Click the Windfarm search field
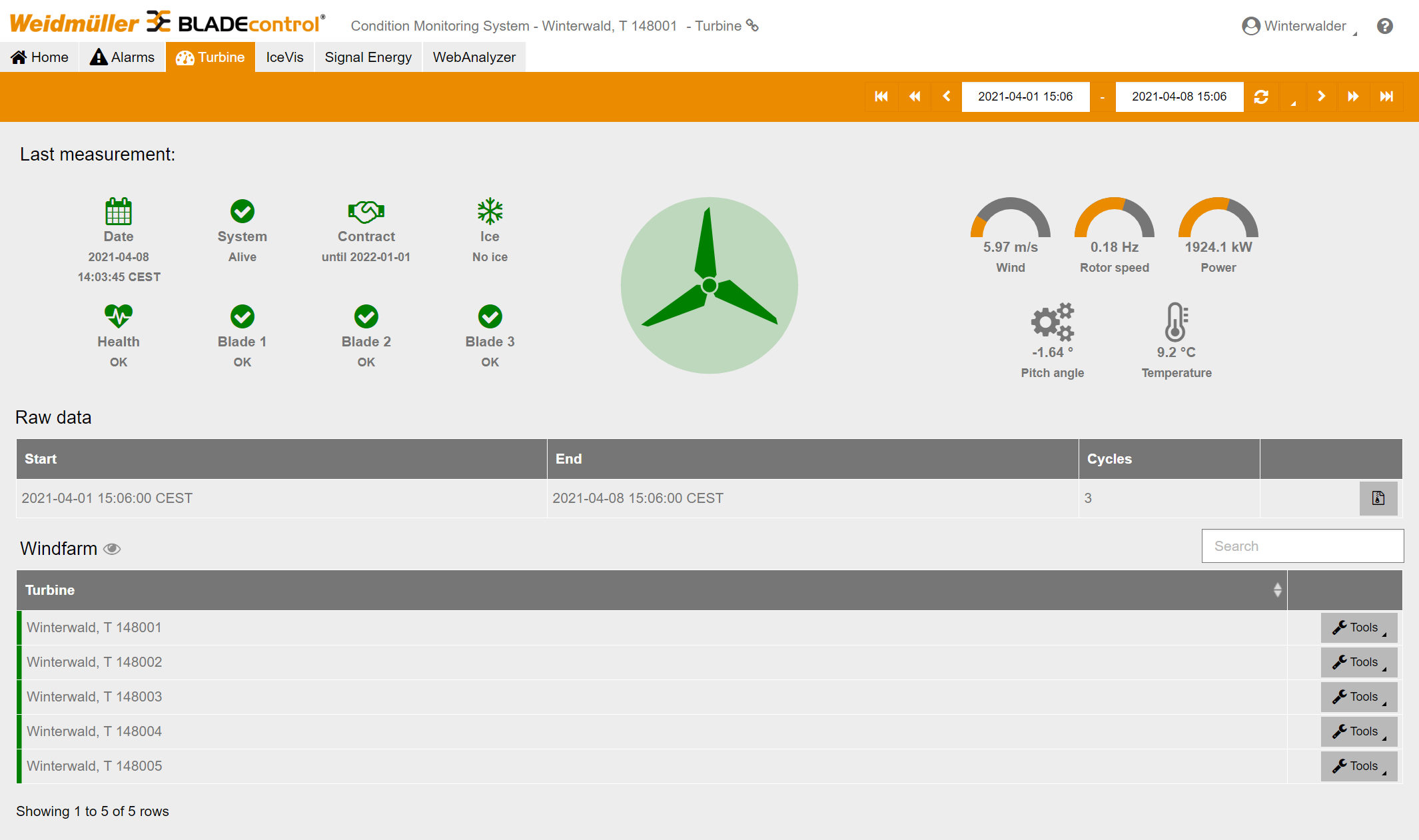Image resolution: width=1419 pixels, height=840 pixels. [x=1302, y=546]
